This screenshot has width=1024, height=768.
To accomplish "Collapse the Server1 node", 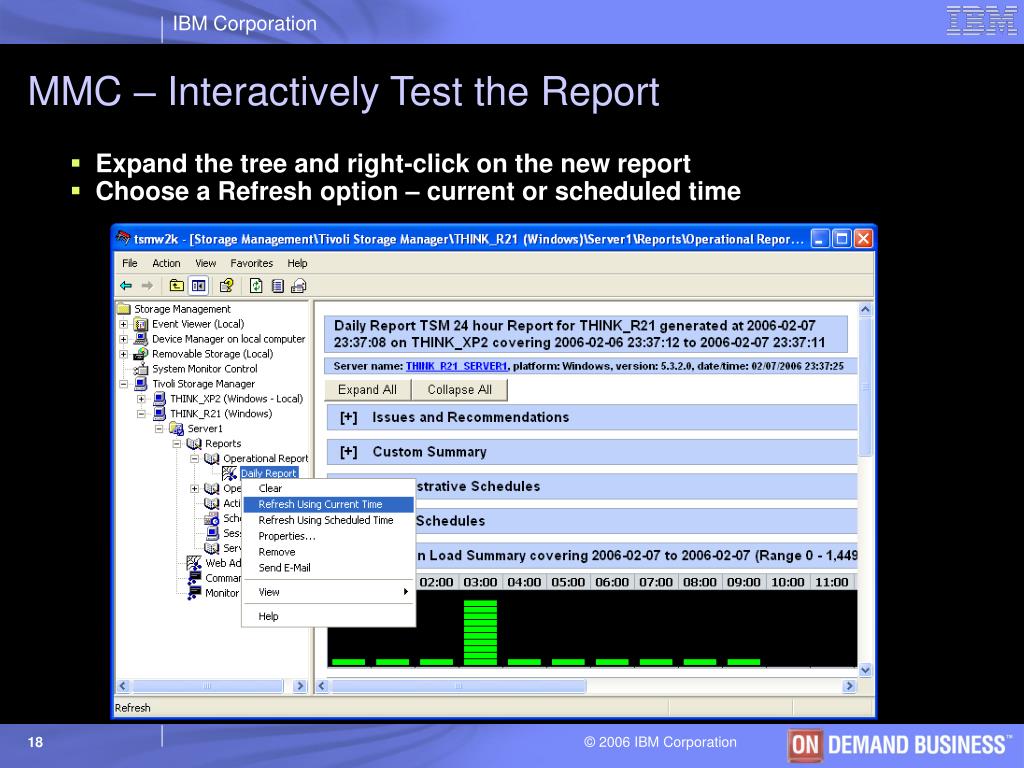I will click(159, 428).
